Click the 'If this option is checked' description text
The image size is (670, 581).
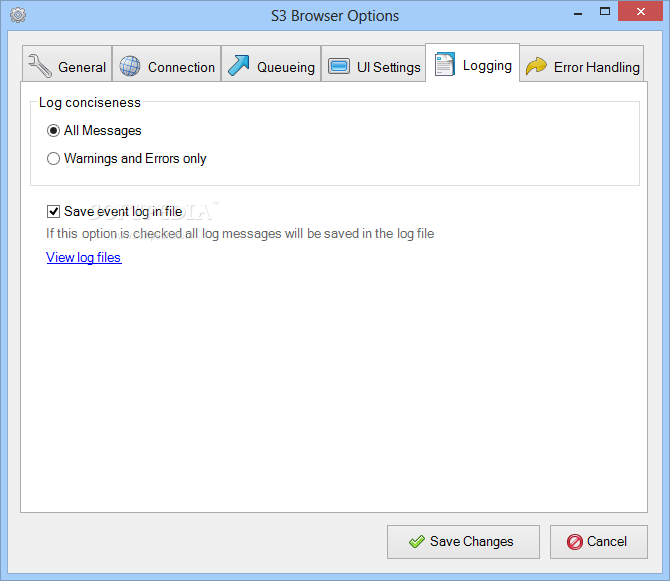click(240, 234)
